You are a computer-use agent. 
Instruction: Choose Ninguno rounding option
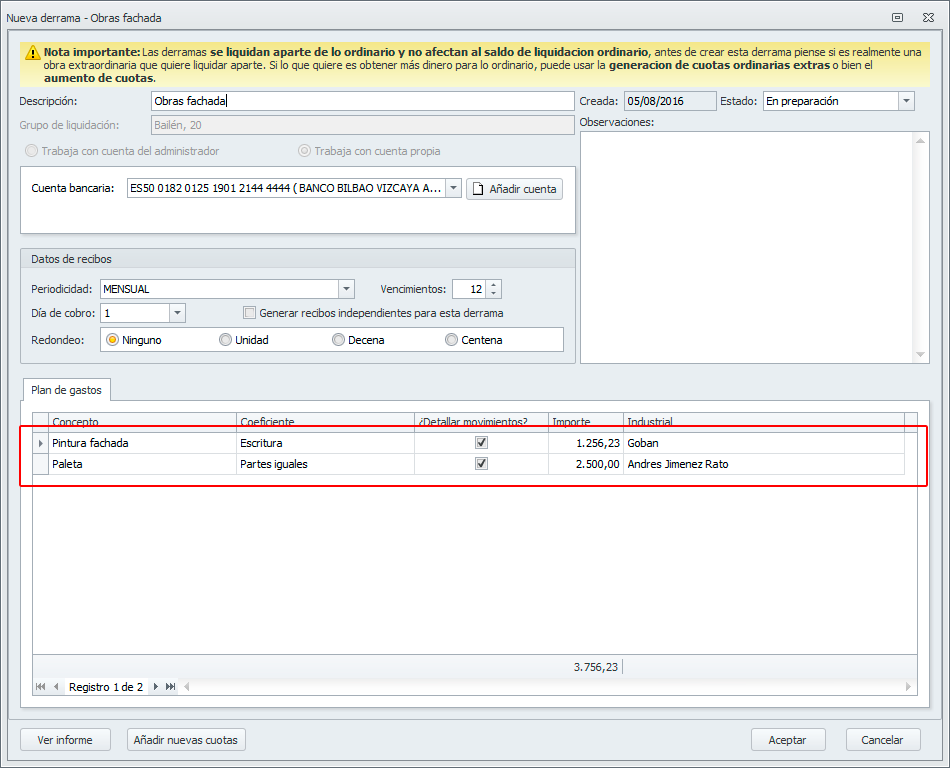(x=112, y=340)
